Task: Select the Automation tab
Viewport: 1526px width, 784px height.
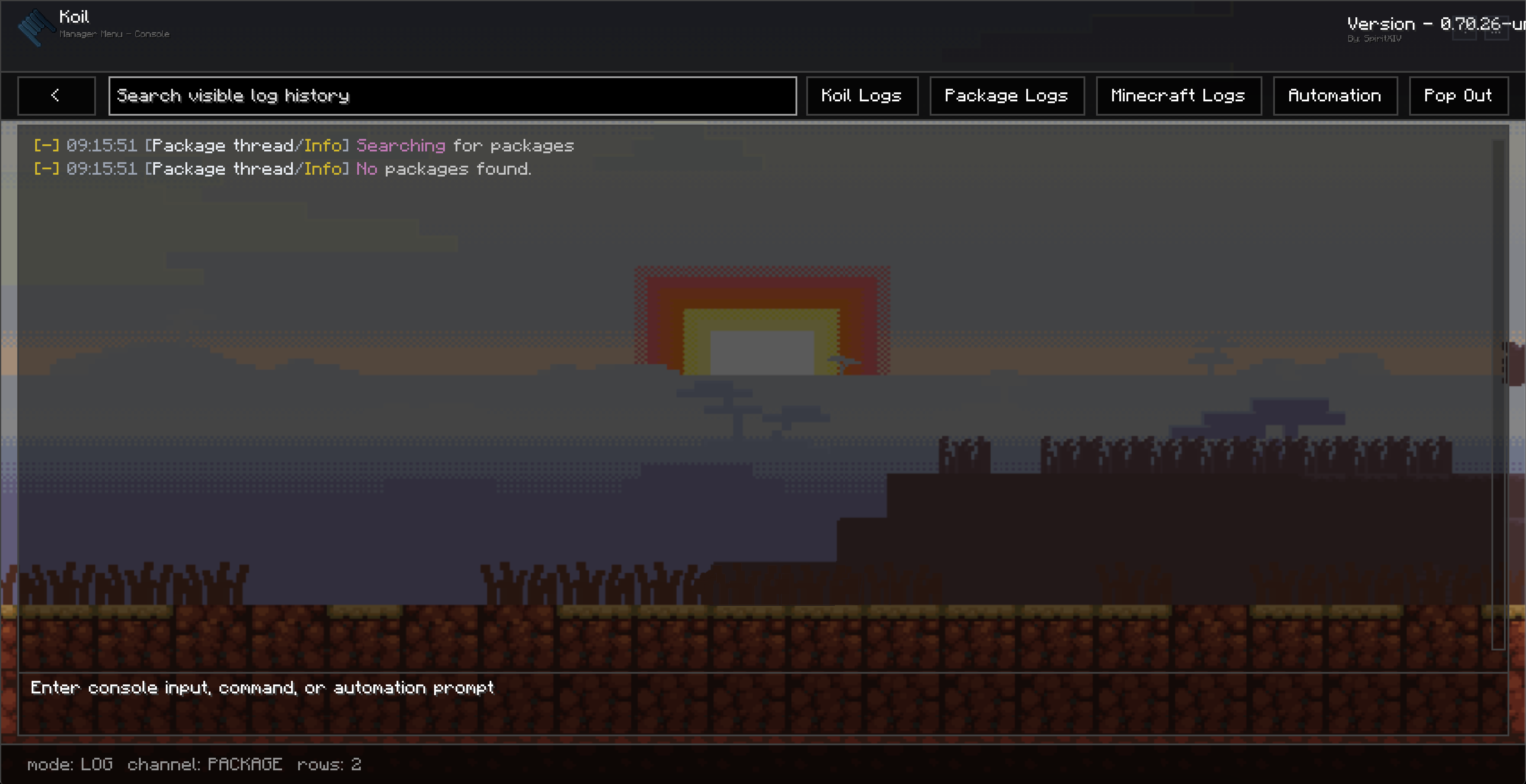Action: (x=1335, y=95)
